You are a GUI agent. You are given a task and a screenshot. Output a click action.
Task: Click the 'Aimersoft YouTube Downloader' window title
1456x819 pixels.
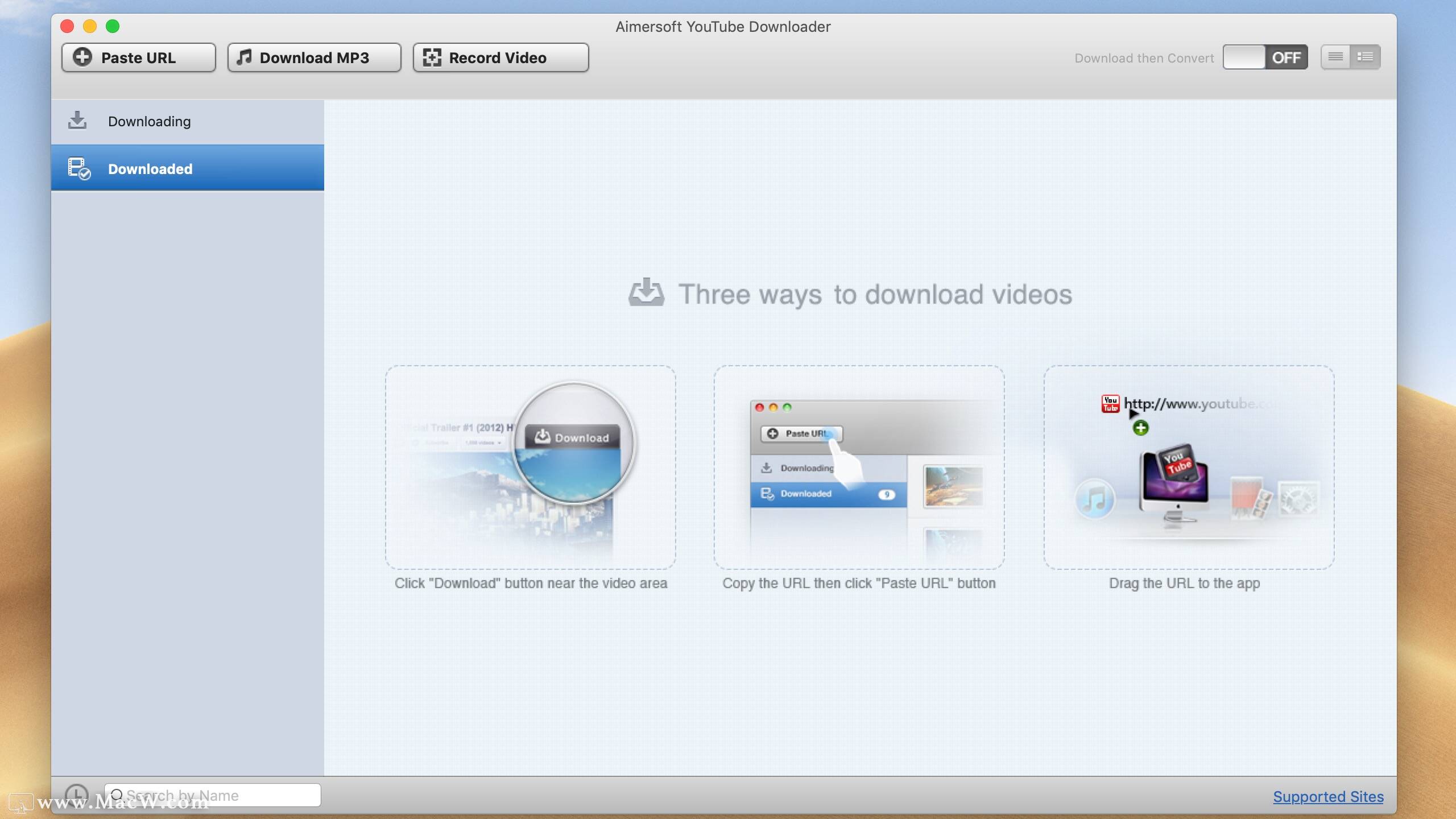pyautogui.click(x=723, y=27)
